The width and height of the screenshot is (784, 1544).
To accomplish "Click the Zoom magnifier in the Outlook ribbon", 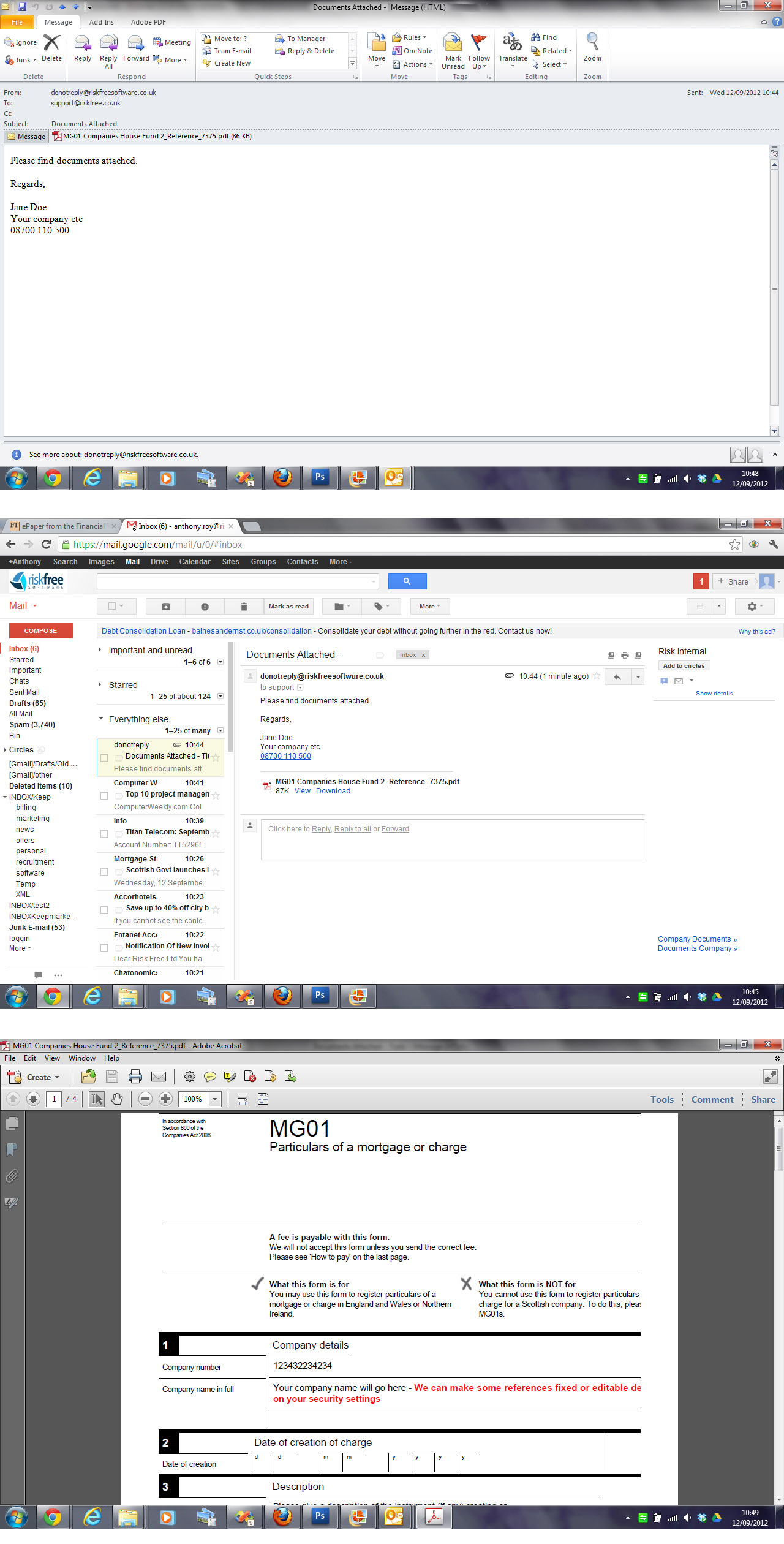I will tap(592, 48).
